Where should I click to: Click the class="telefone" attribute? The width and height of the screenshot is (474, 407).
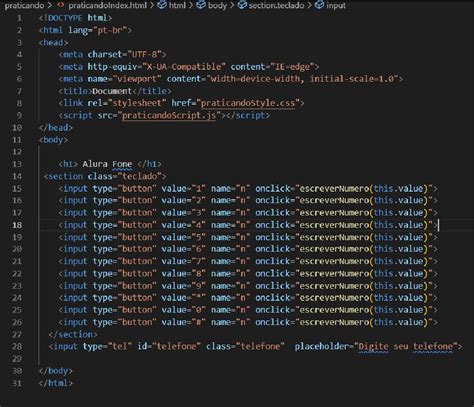click(245, 347)
